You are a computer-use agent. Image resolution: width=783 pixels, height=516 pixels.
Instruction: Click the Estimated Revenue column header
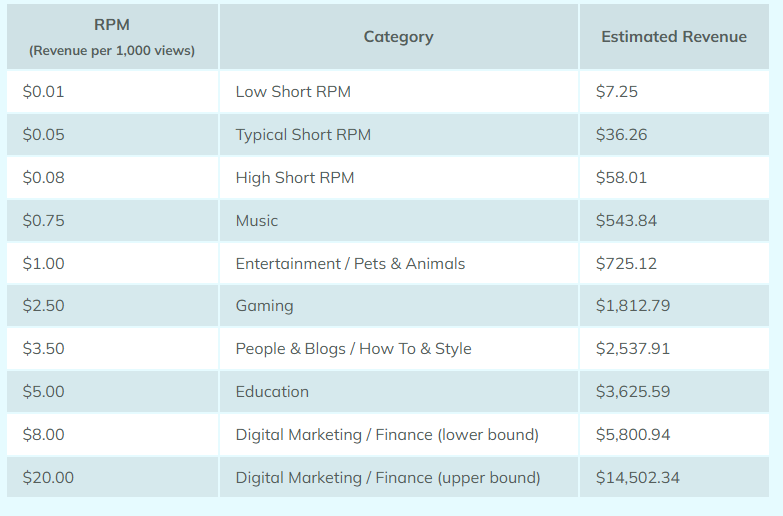(x=674, y=36)
